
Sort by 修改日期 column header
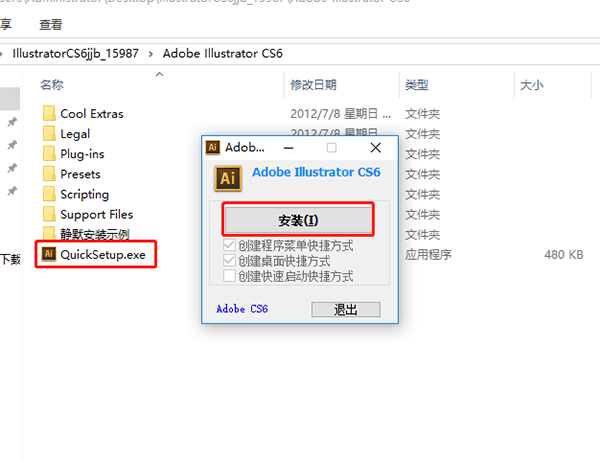(313, 85)
